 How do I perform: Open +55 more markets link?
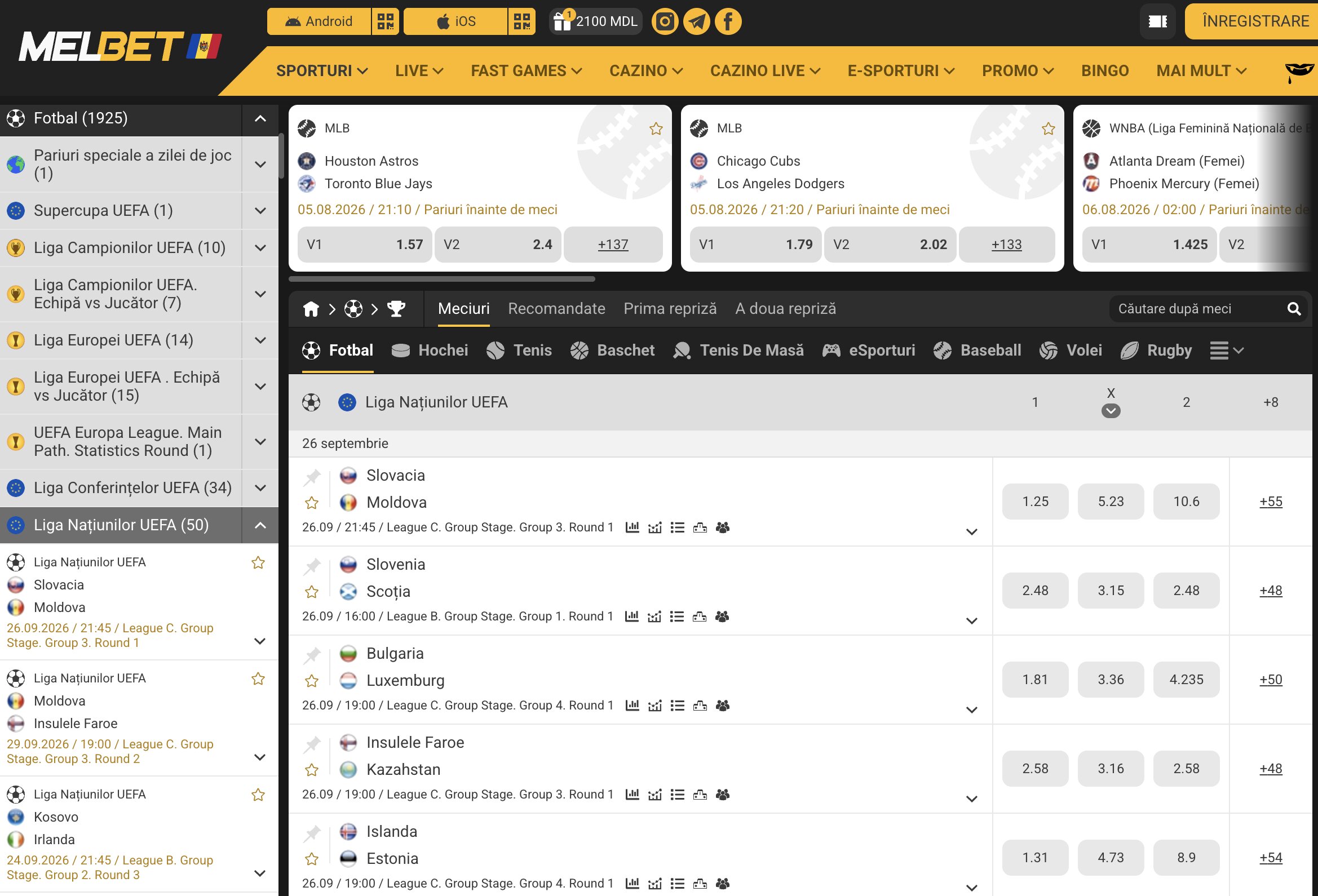click(1270, 502)
